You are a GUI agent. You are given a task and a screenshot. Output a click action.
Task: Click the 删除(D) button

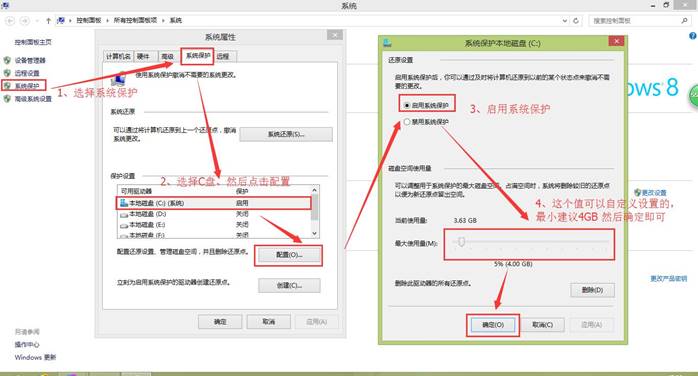point(592,290)
